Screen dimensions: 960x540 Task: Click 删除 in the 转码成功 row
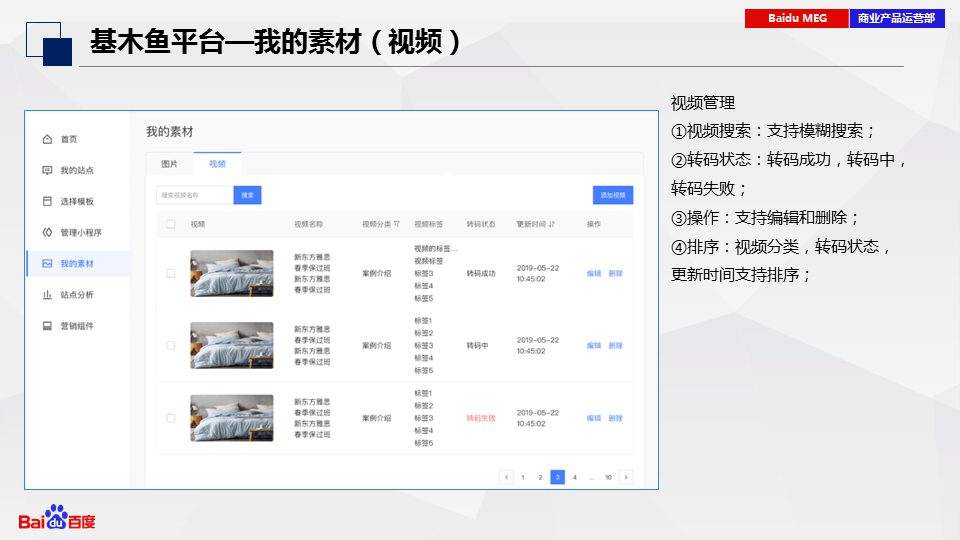615,274
